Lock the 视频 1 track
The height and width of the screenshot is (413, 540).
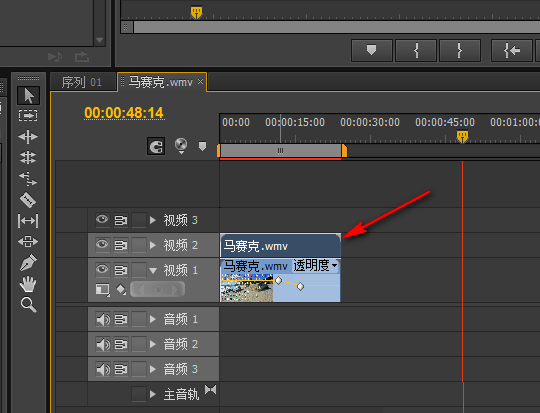coord(139,270)
